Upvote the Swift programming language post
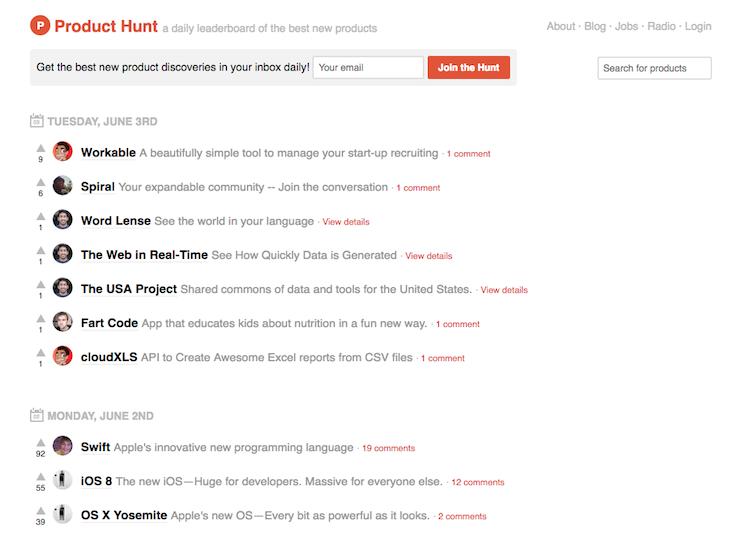The height and width of the screenshot is (533, 740). [x=41, y=442]
